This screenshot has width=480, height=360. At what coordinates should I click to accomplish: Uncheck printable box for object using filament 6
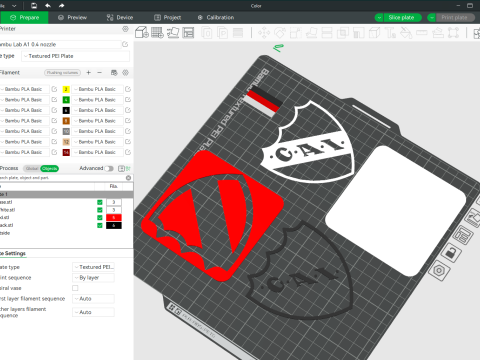100,225
